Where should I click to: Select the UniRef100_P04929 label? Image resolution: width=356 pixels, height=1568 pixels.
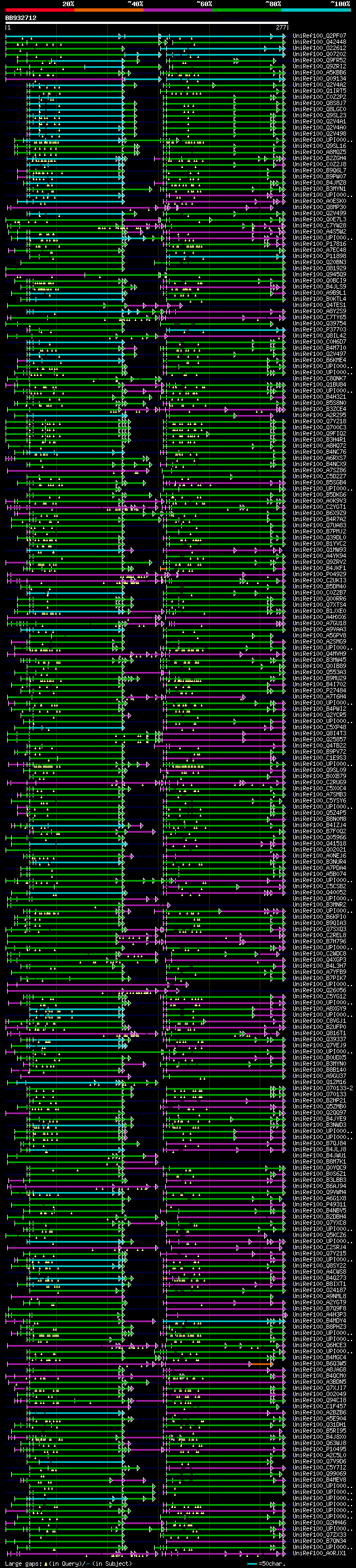(x=319, y=575)
